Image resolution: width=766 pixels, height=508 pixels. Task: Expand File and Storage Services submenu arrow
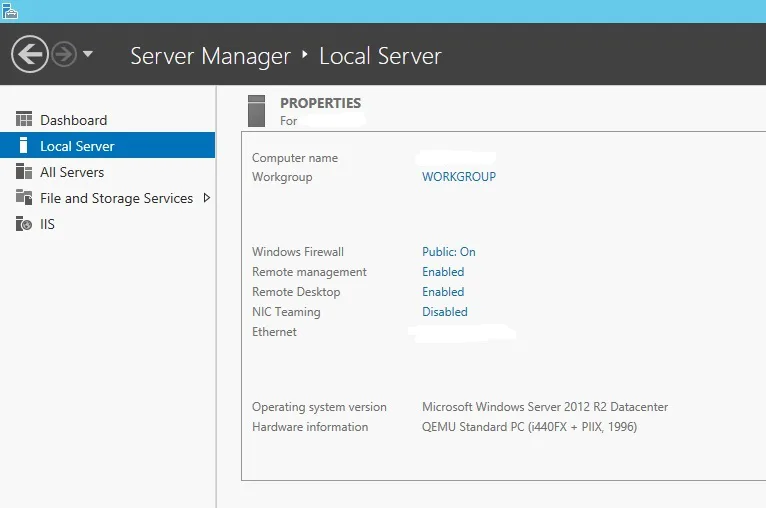(207, 198)
